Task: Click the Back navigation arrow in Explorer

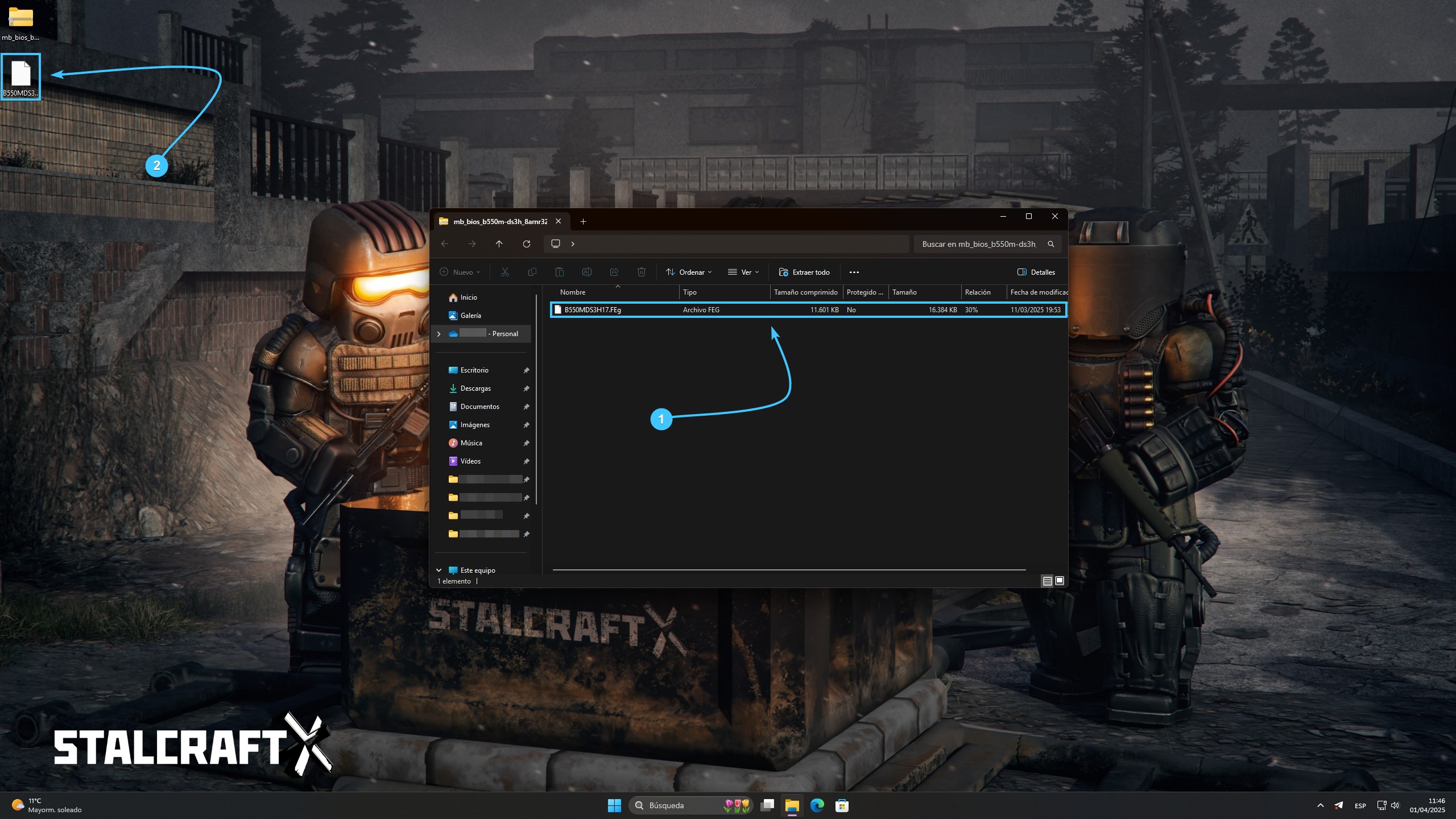Action: pyautogui.click(x=445, y=244)
